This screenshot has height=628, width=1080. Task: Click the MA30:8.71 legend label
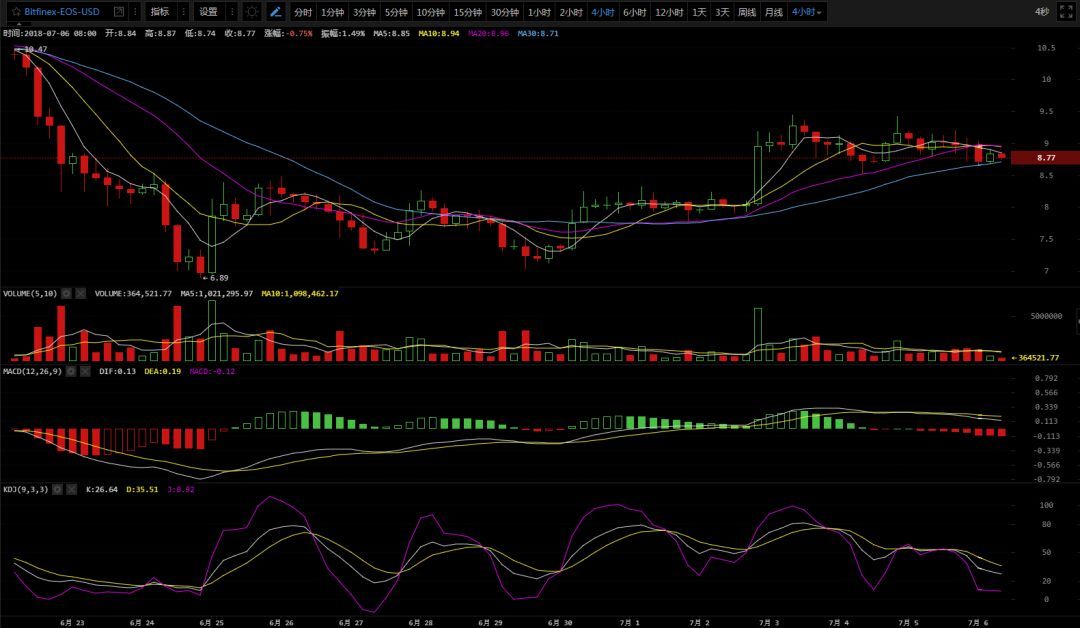(538, 33)
